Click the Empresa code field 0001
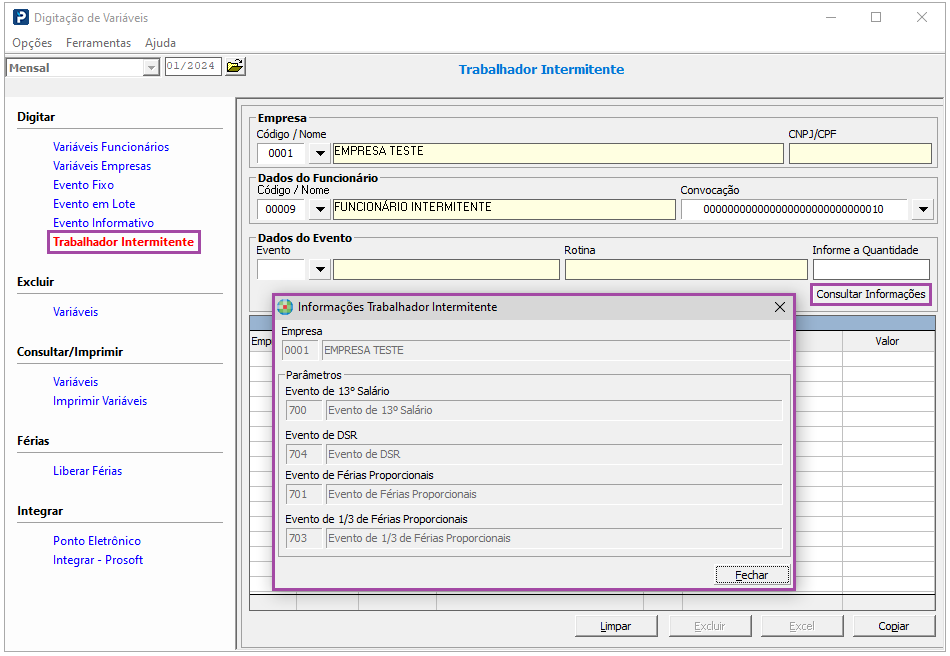 click(281, 153)
